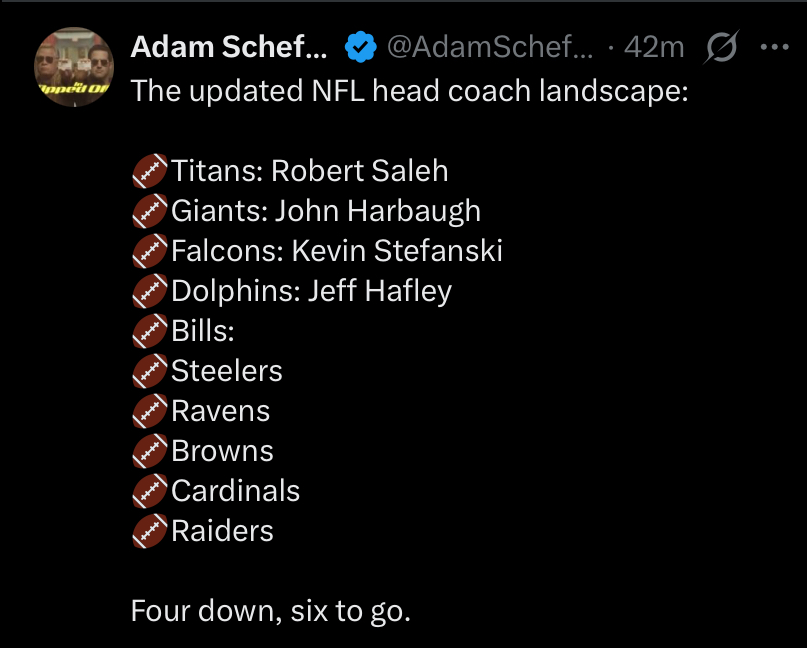Click the "John Harbaugh" text
The width and height of the screenshot is (807, 648).
coord(377,211)
